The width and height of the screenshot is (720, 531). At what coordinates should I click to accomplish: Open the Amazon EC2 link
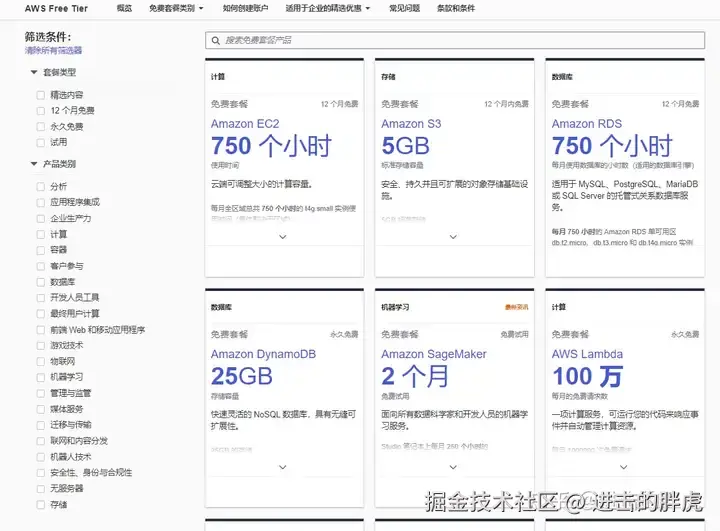pos(245,124)
